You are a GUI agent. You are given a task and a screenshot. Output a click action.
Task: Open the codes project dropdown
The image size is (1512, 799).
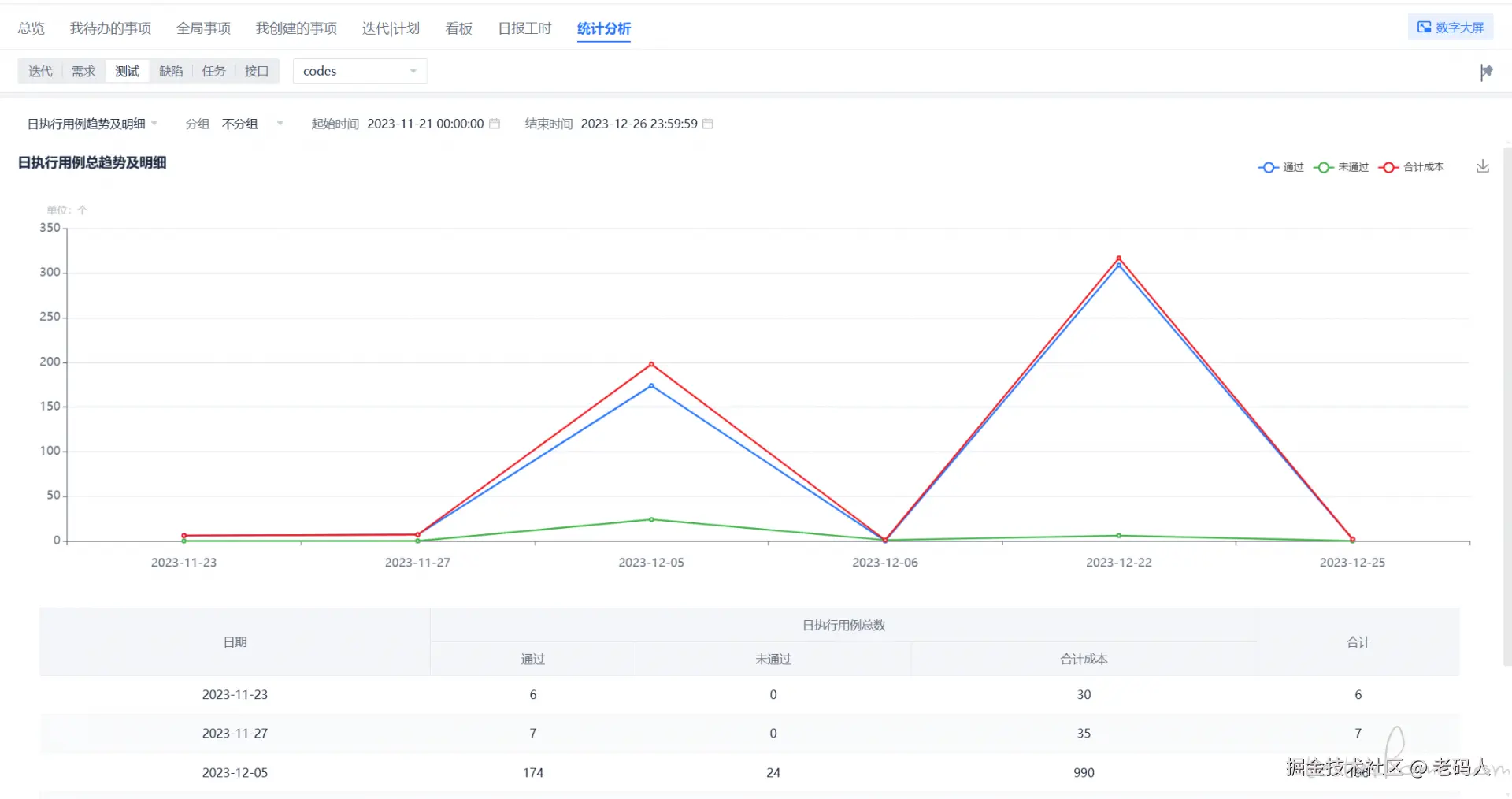[x=360, y=71]
